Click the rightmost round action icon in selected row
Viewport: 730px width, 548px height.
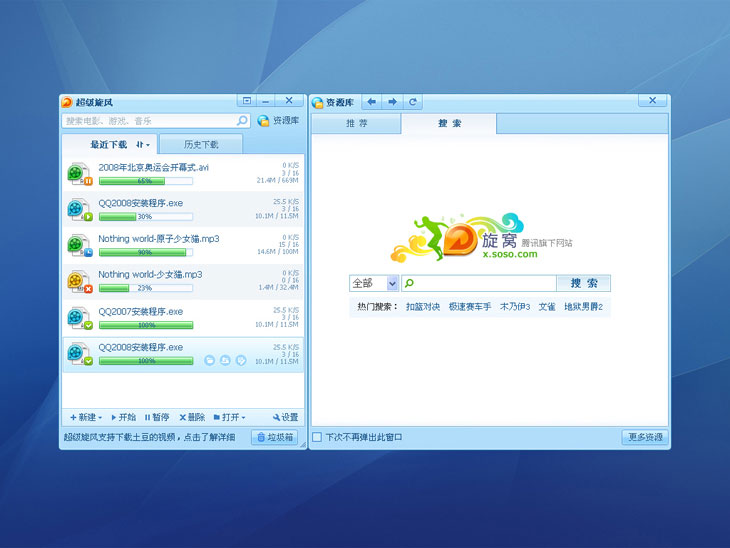coord(241,360)
